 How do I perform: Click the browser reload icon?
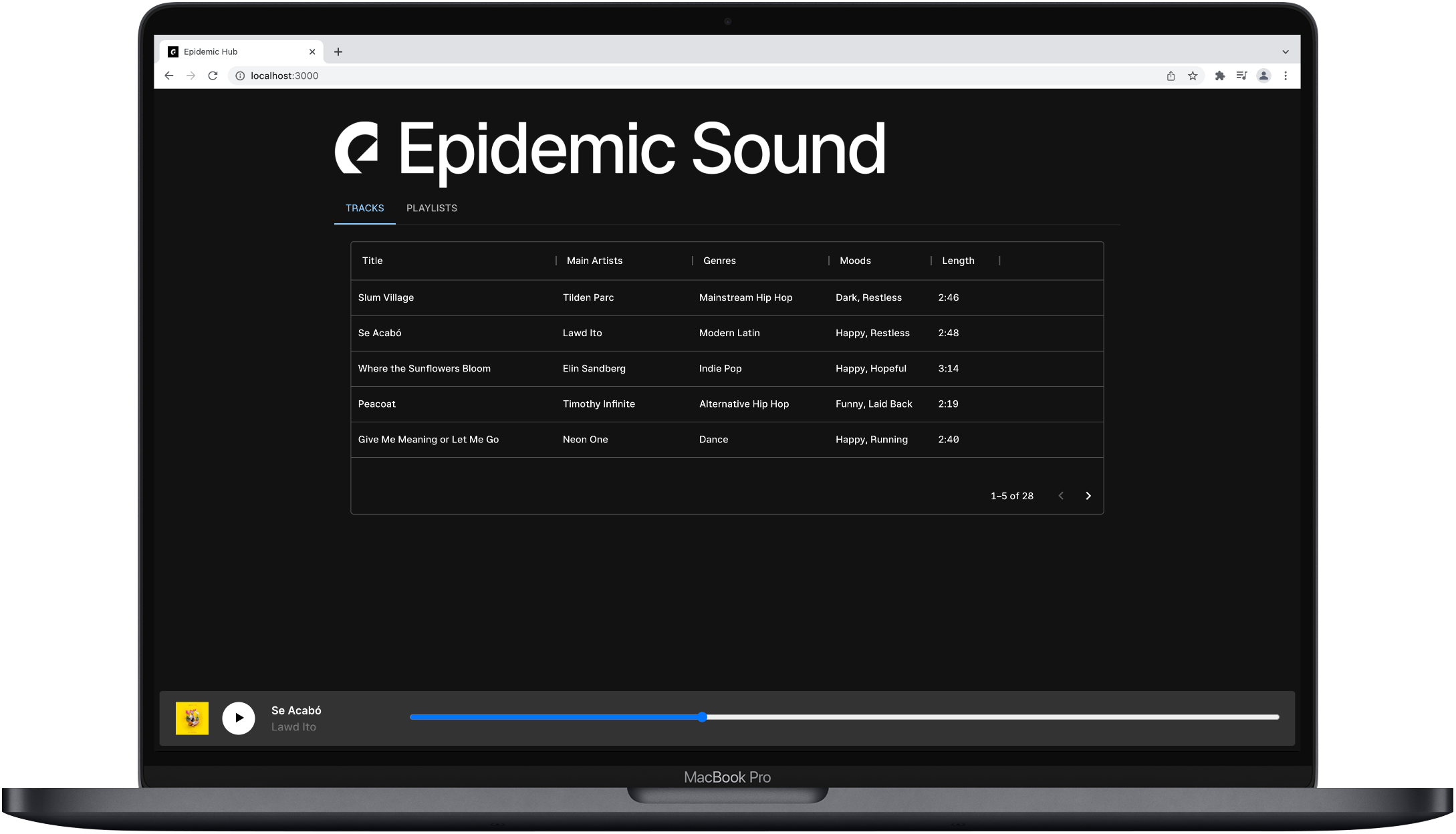213,76
